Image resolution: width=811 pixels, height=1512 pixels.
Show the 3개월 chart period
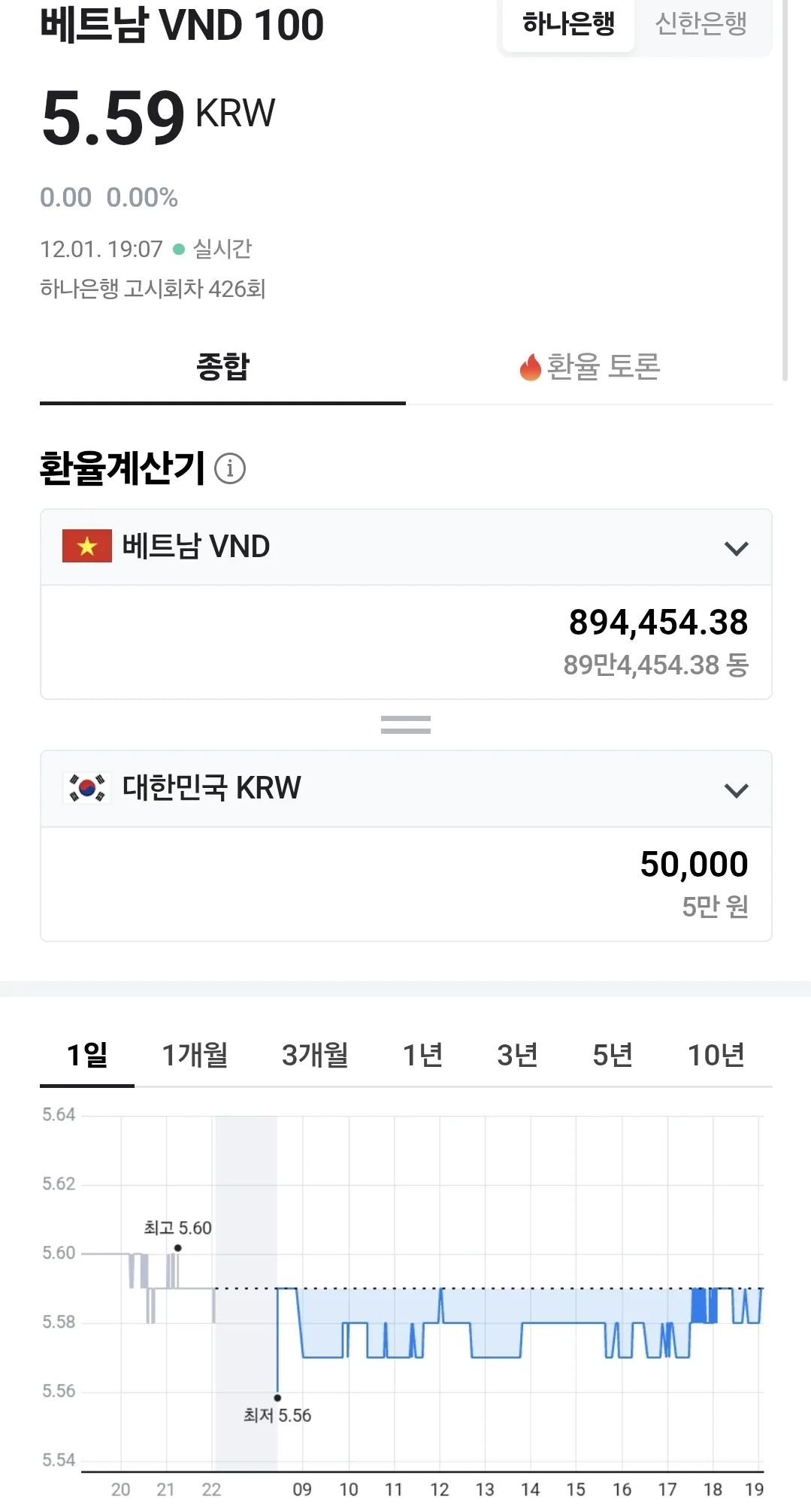point(315,1055)
